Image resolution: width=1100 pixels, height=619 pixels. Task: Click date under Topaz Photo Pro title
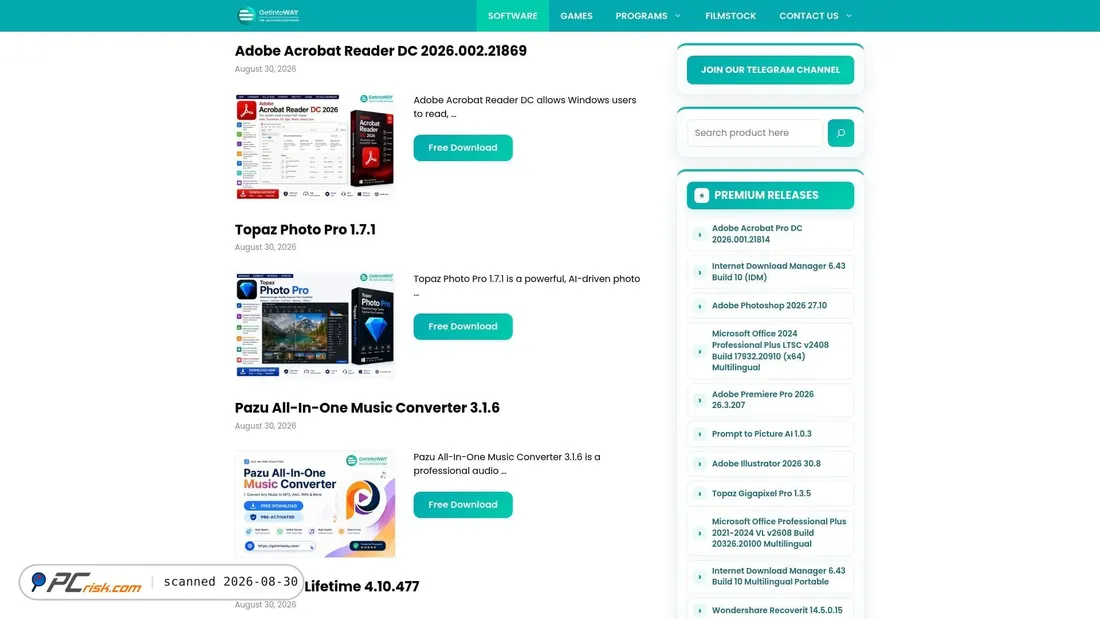pos(265,247)
